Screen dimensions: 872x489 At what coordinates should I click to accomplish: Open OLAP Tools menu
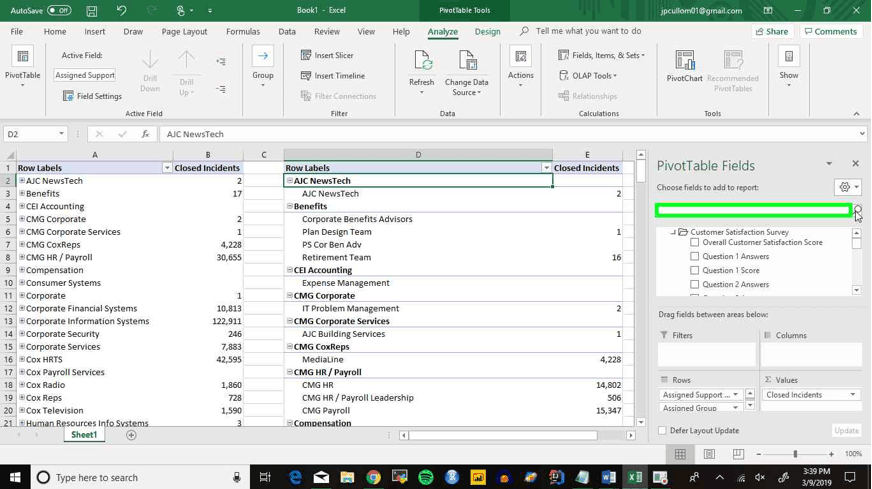point(588,76)
